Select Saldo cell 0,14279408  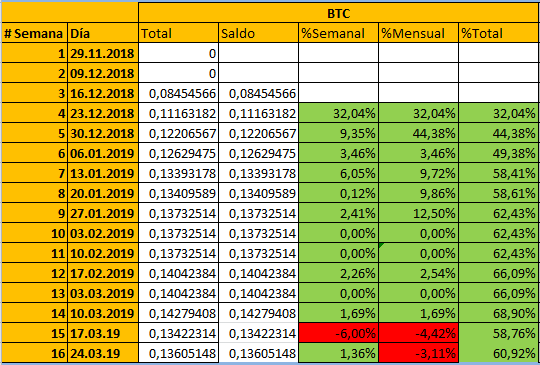(x=258, y=313)
